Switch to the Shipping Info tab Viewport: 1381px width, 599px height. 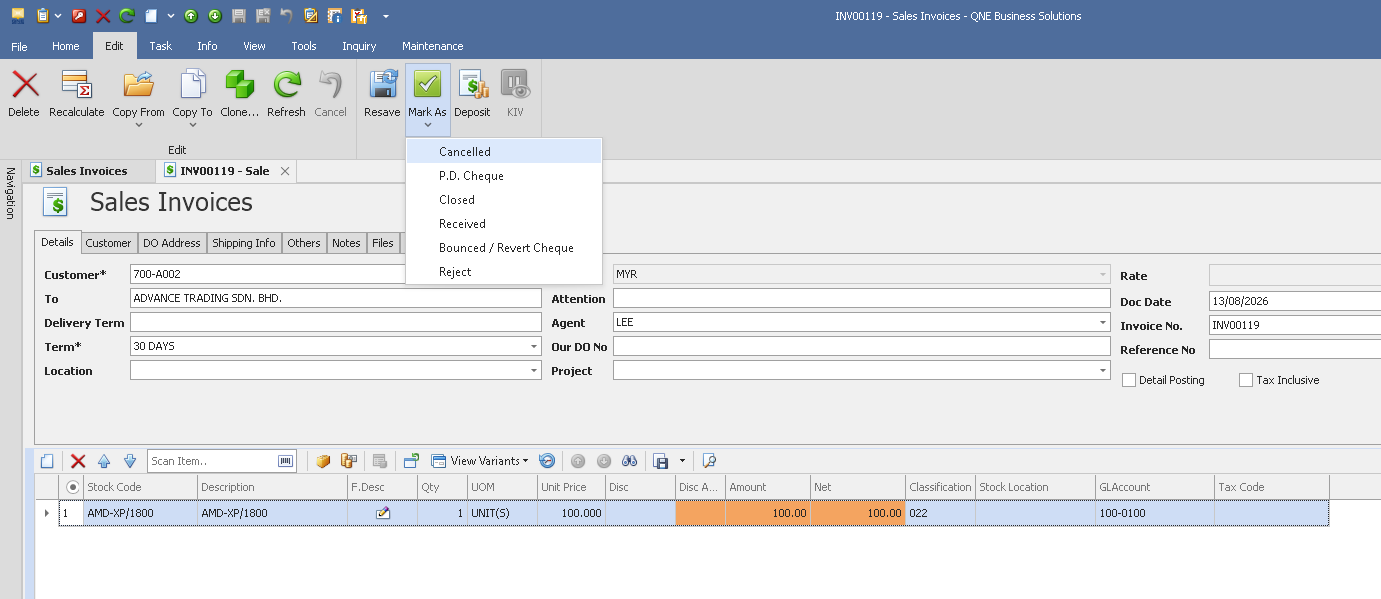244,243
